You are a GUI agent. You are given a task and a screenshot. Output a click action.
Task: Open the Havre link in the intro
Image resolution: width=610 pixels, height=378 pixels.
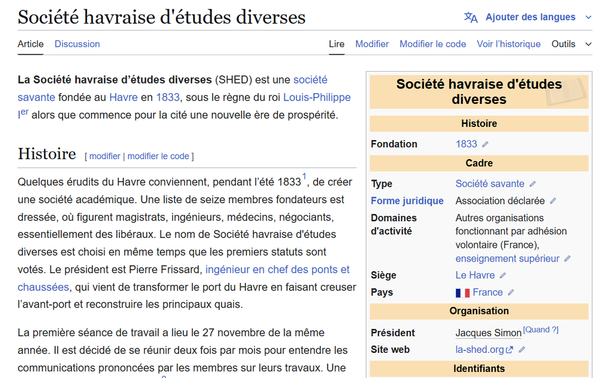(123, 97)
